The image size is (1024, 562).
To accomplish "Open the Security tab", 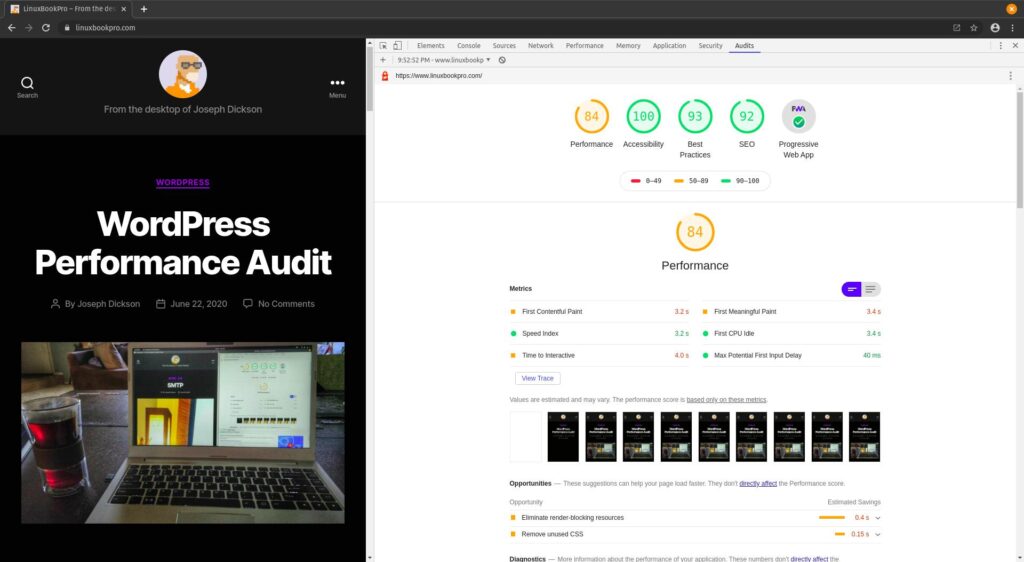I will (711, 46).
